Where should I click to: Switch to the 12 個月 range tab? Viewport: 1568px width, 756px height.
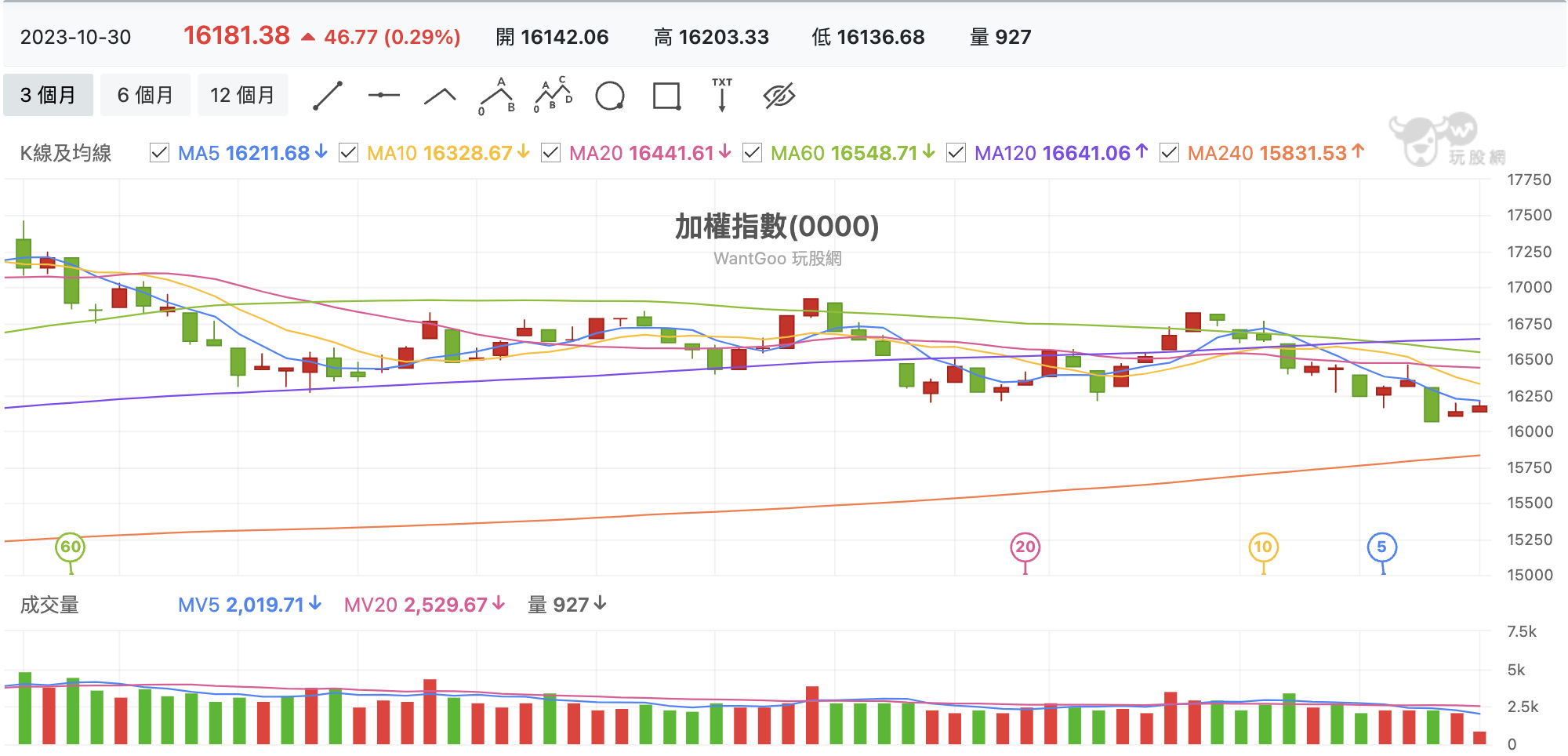coord(243,95)
